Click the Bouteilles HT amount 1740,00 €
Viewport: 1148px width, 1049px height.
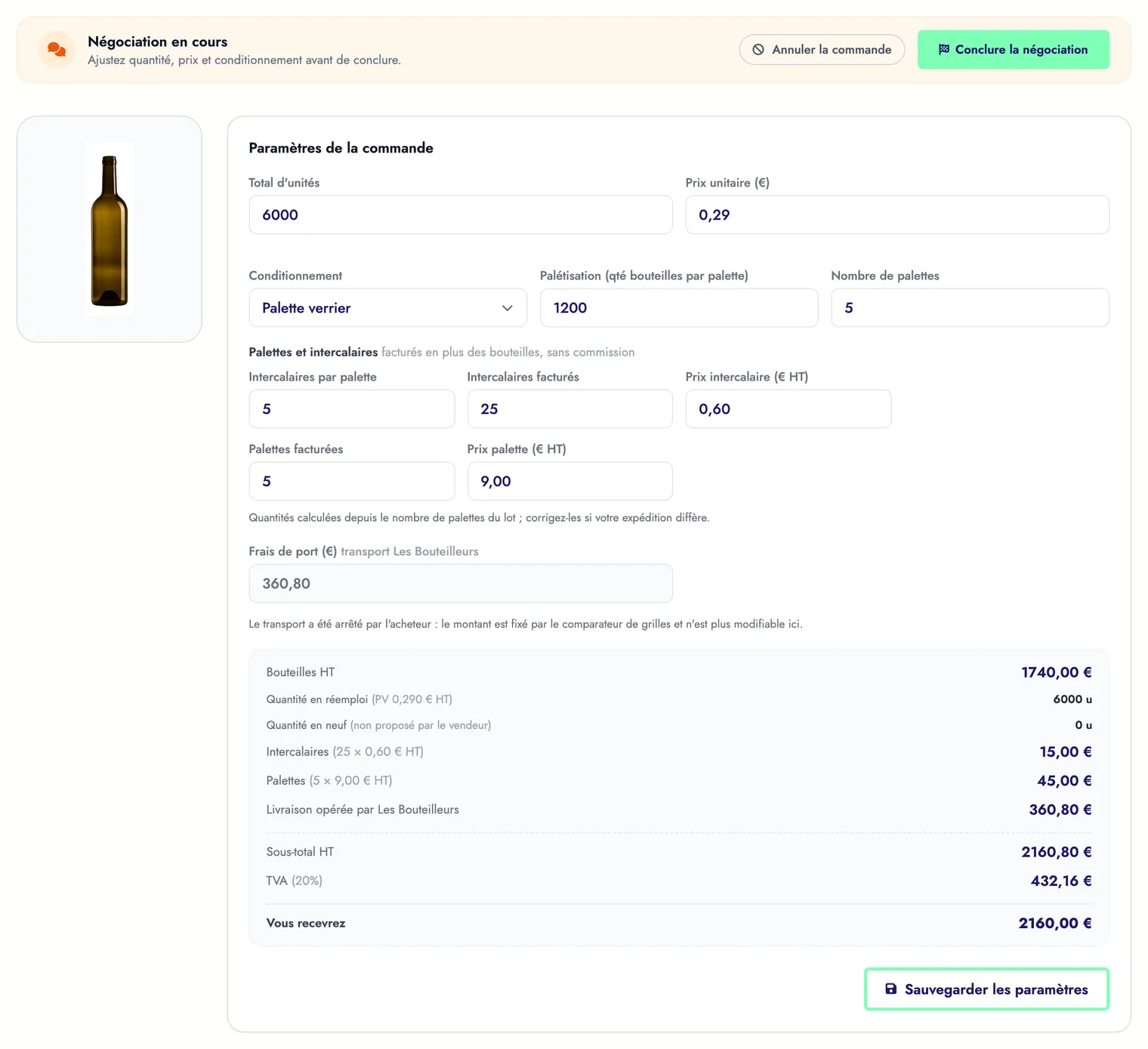tap(1056, 672)
